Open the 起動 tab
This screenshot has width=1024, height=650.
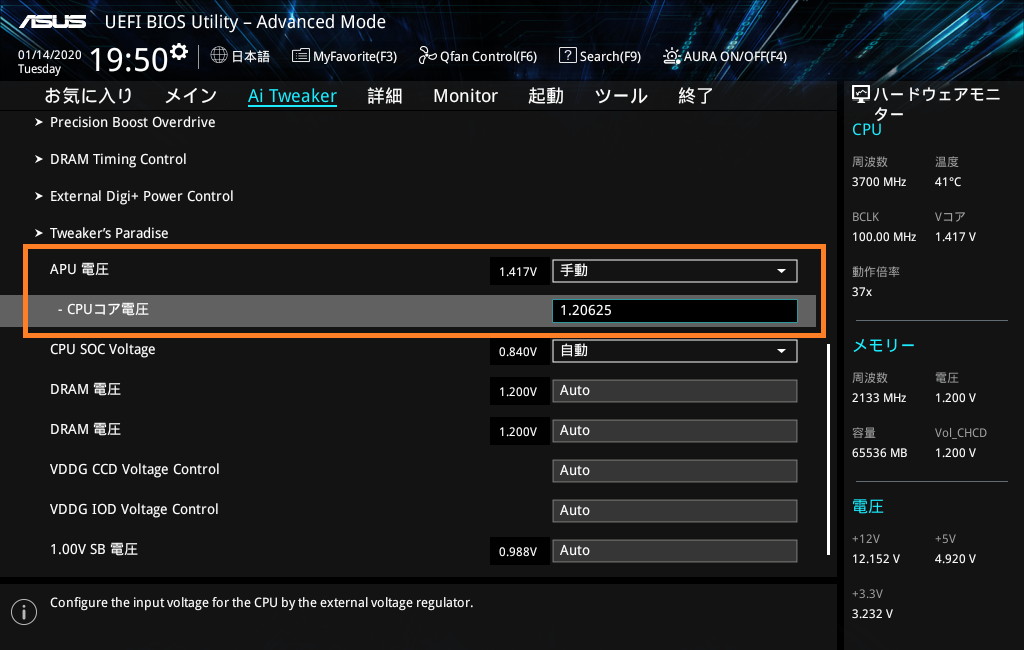tap(546, 96)
